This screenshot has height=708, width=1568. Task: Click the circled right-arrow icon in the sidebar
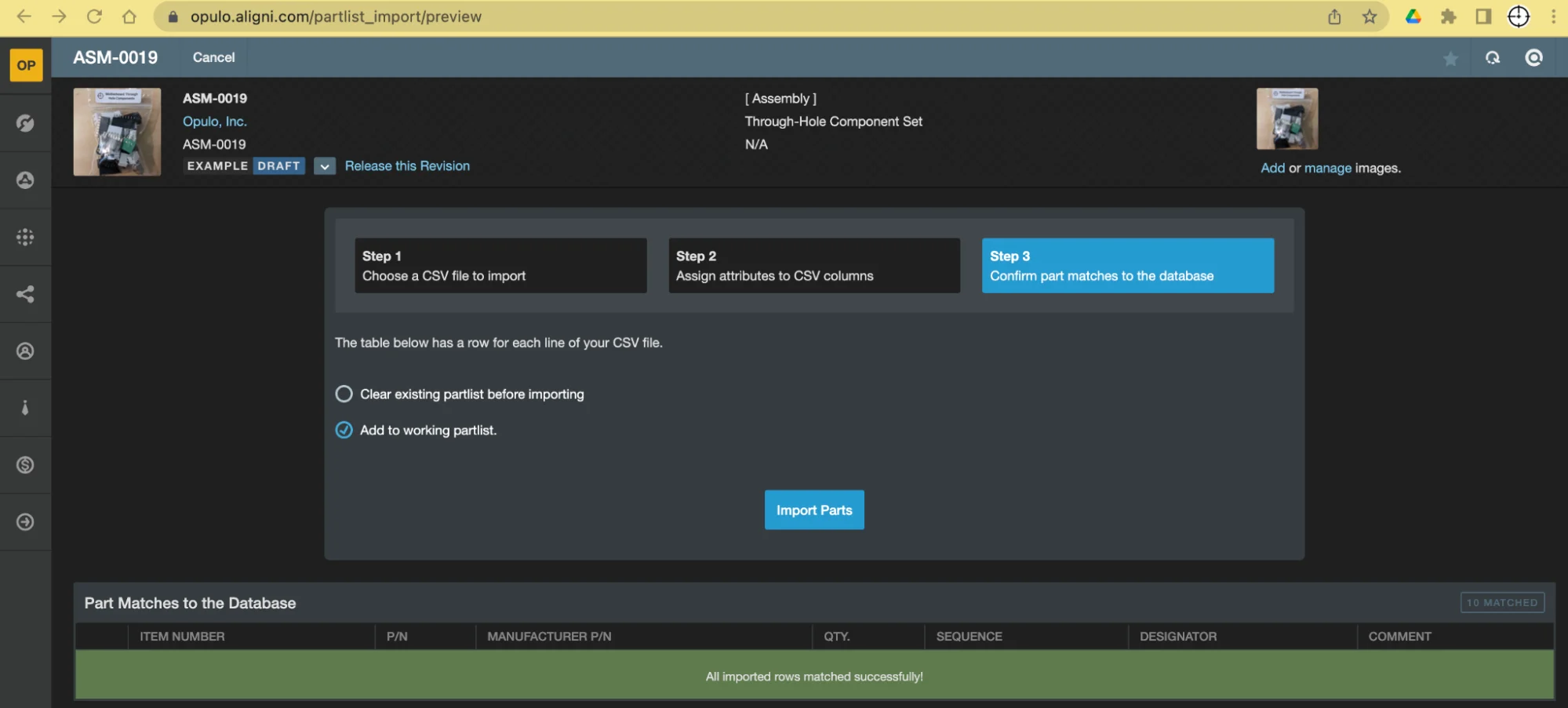[25, 522]
